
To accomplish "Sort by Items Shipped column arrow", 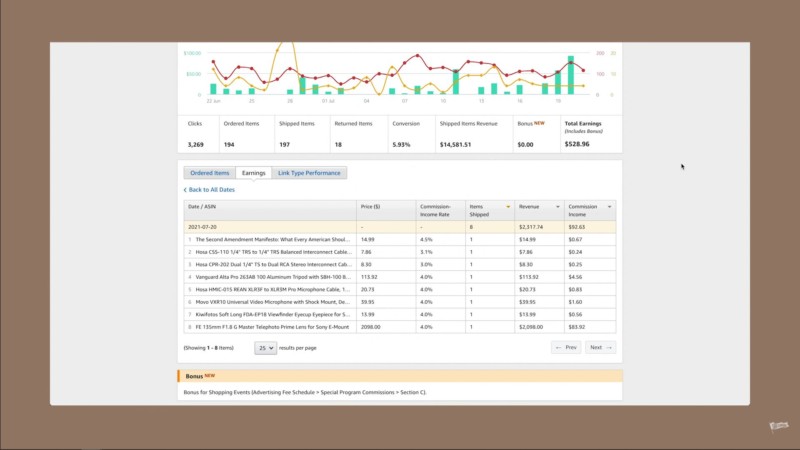I will coord(508,207).
